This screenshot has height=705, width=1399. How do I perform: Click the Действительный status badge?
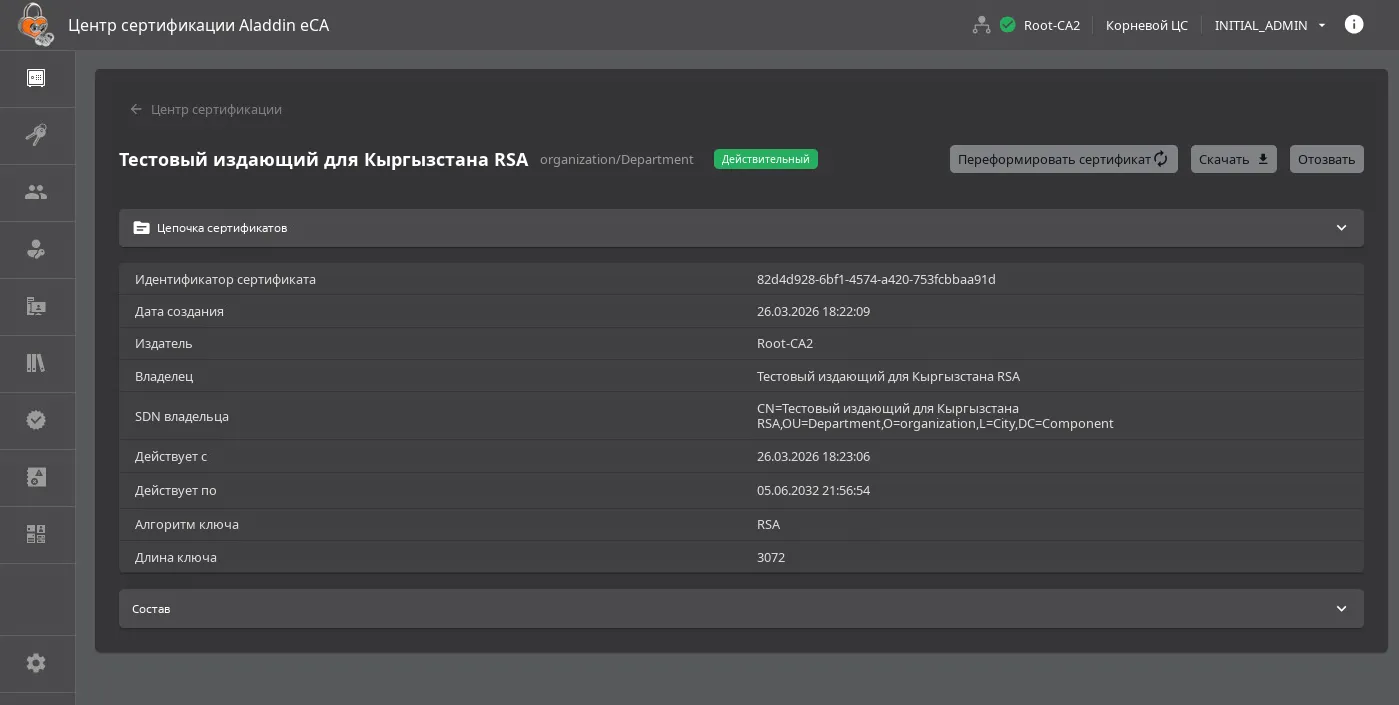click(766, 159)
